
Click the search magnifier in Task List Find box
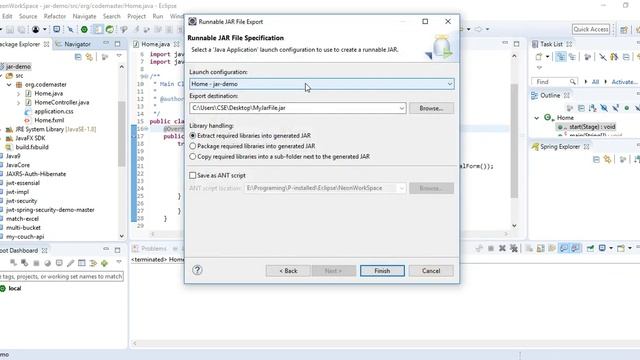pos(573,82)
